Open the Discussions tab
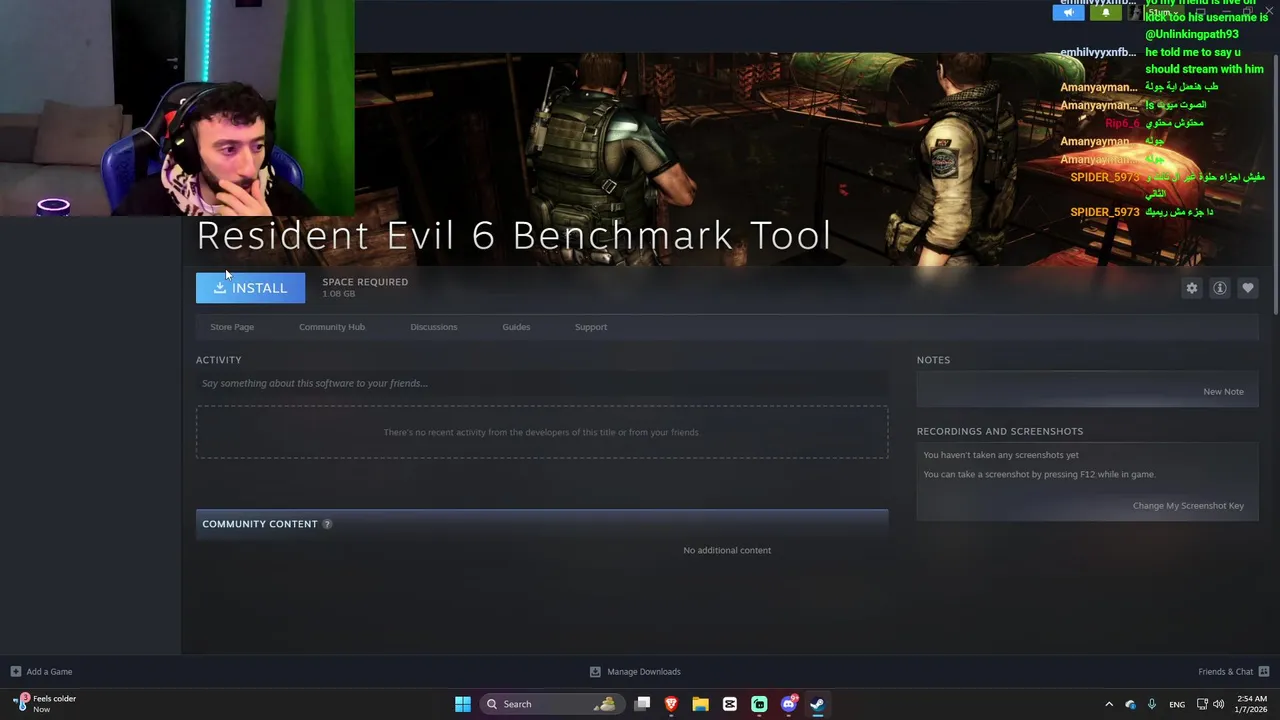 point(434,327)
